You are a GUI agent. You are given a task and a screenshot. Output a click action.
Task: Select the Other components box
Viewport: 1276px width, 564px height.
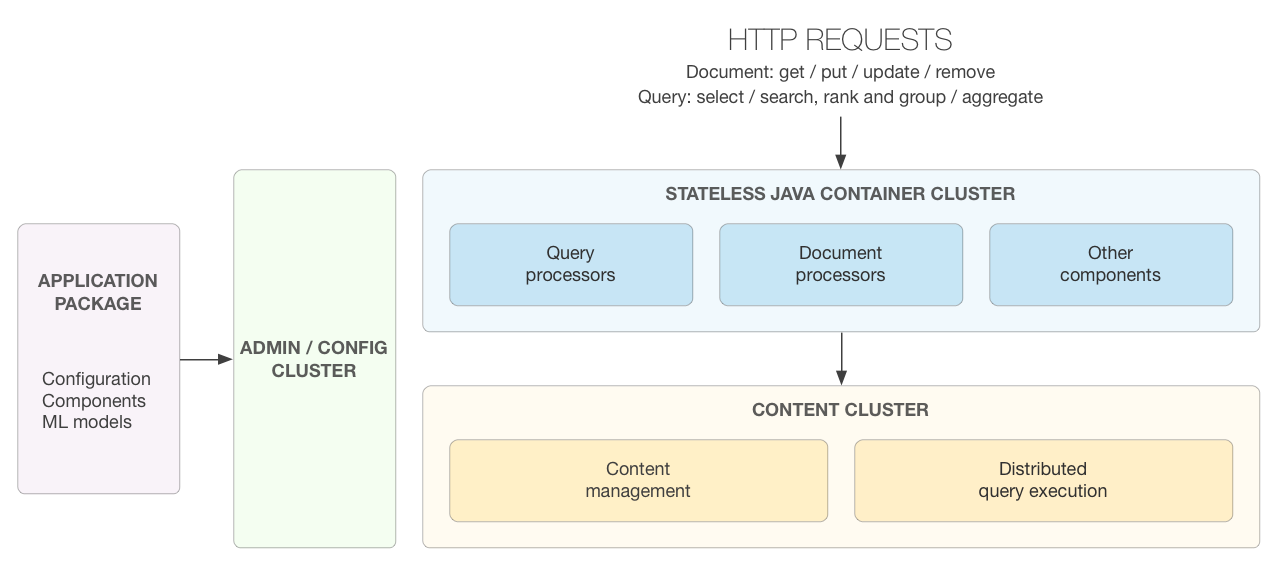(x=1111, y=264)
